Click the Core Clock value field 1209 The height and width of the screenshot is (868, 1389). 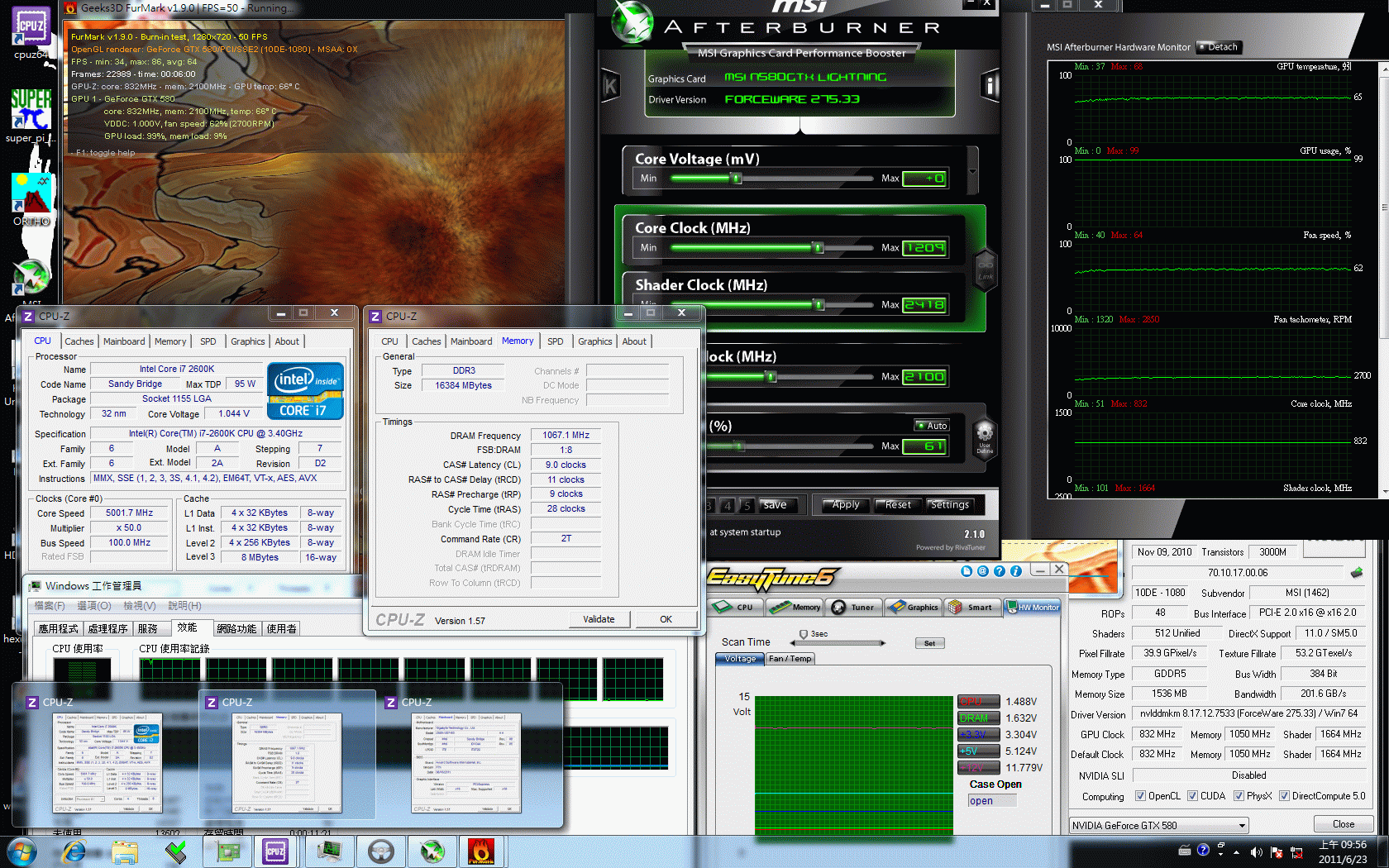pos(924,247)
